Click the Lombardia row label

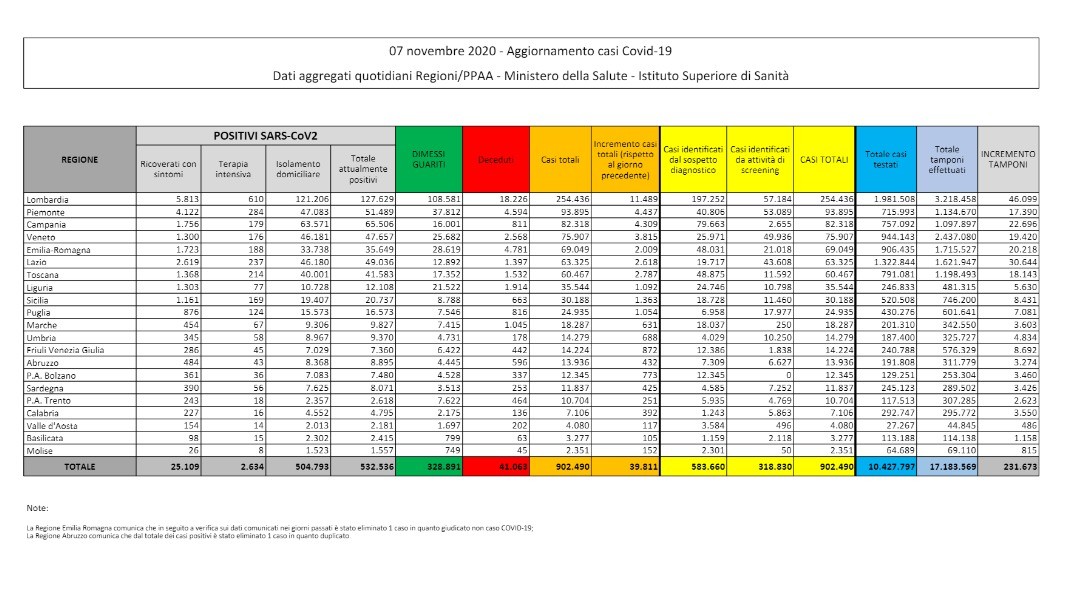pos(52,200)
